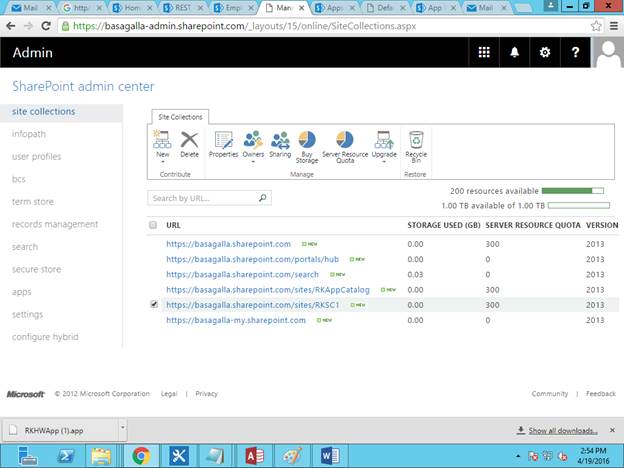The width and height of the screenshot is (624, 468).
Task: Open settings in the left nav
Action: [x=27, y=314]
